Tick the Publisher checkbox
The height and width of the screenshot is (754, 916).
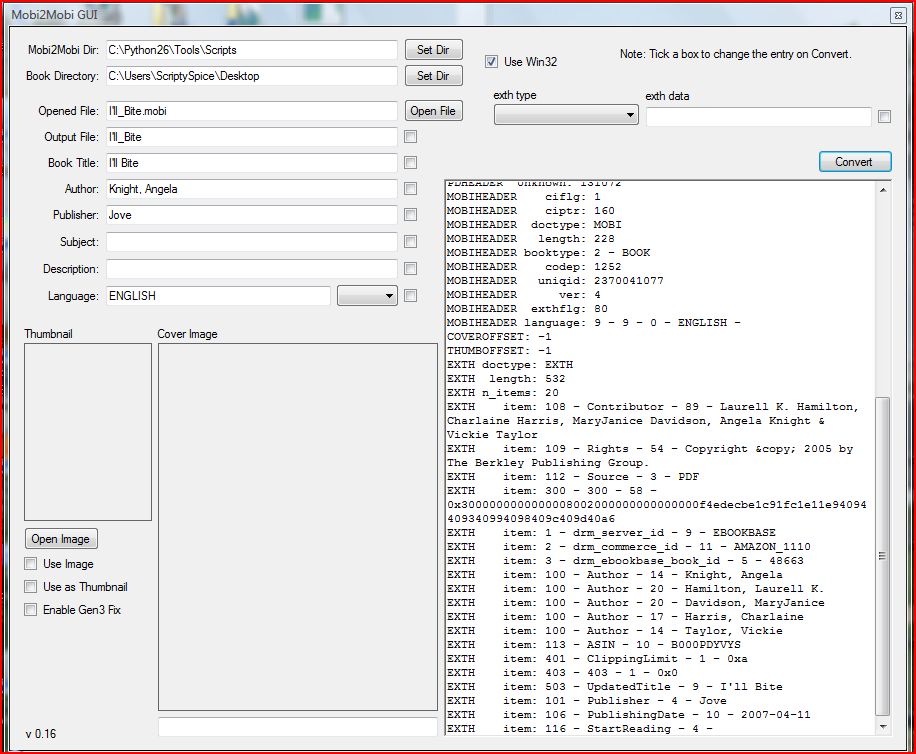click(411, 215)
